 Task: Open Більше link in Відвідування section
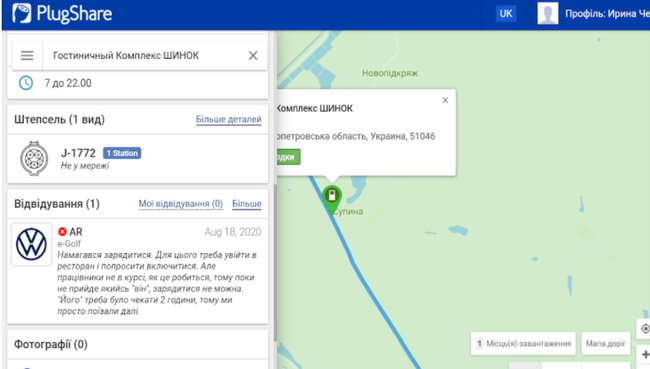tap(247, 204)
